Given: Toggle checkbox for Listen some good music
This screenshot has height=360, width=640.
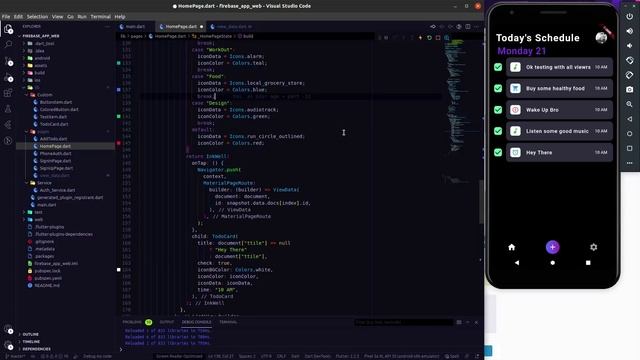Looking at the screenshot, I should coord(498,131).
